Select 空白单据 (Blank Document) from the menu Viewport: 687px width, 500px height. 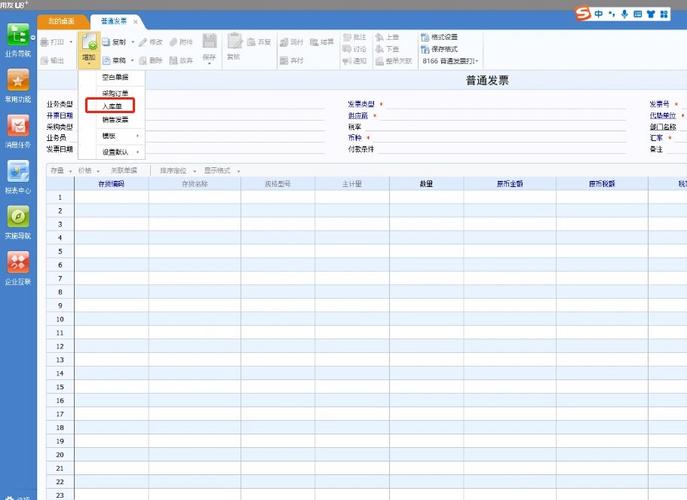coord(115,77)
